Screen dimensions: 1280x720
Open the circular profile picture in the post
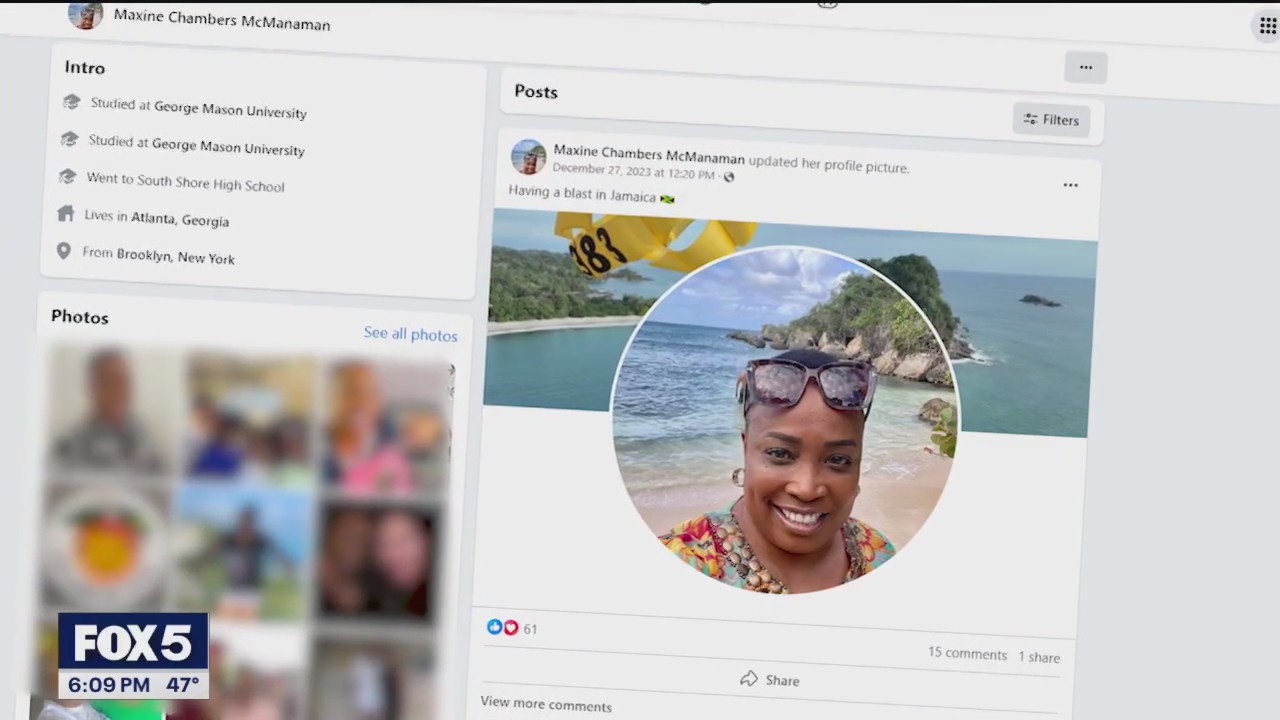coord(784,420)
